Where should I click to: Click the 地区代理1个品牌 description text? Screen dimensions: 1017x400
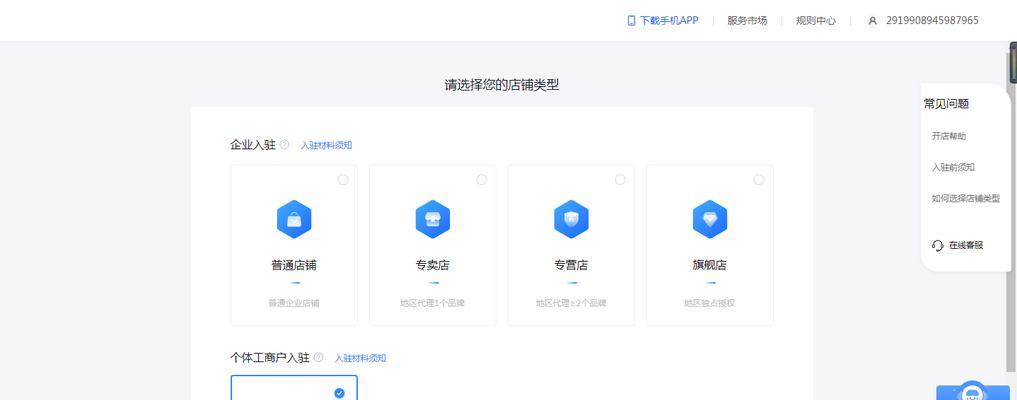433,303
